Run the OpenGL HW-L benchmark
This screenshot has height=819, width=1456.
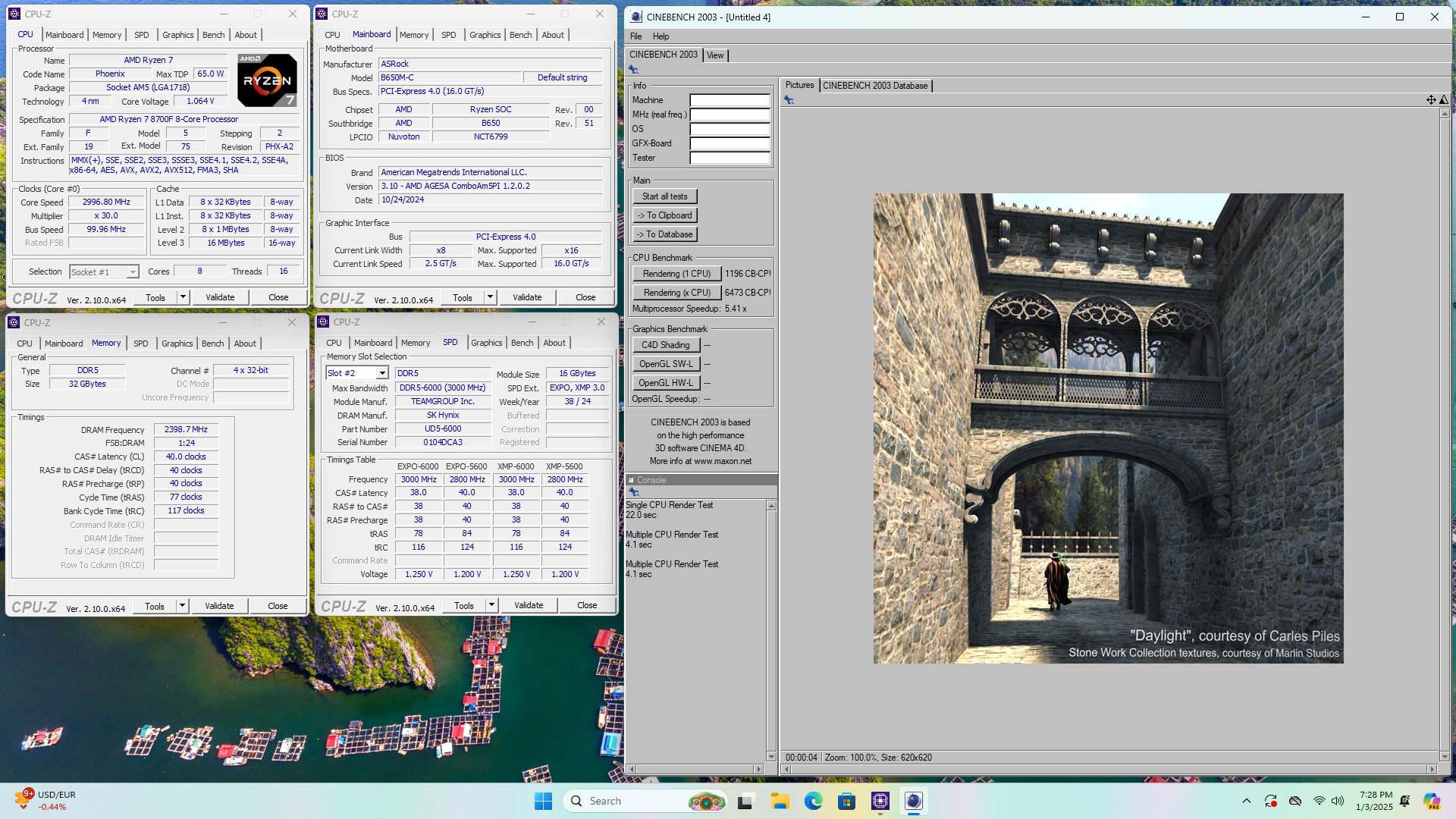[666, 383]
